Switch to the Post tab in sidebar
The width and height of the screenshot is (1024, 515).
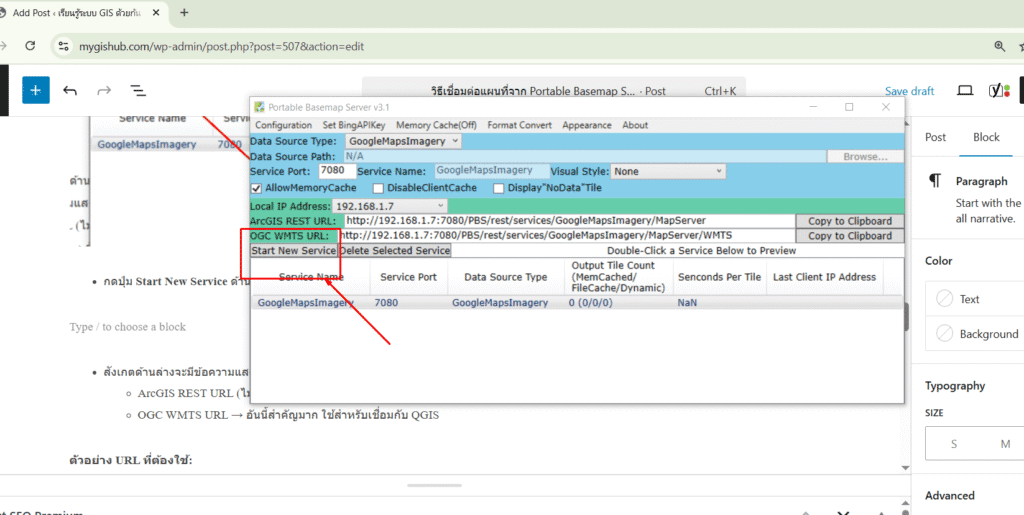(935, 137)
